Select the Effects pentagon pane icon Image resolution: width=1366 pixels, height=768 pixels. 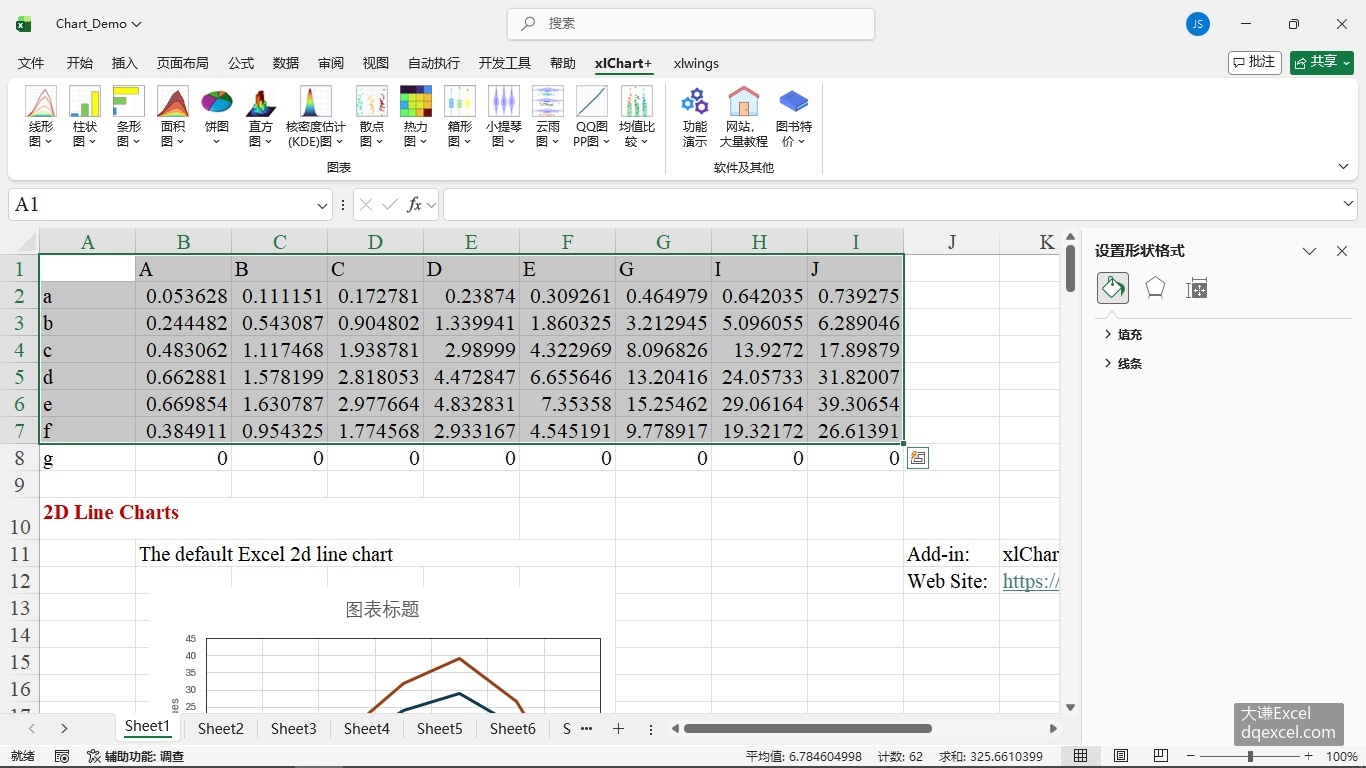tap(1155, 288)
